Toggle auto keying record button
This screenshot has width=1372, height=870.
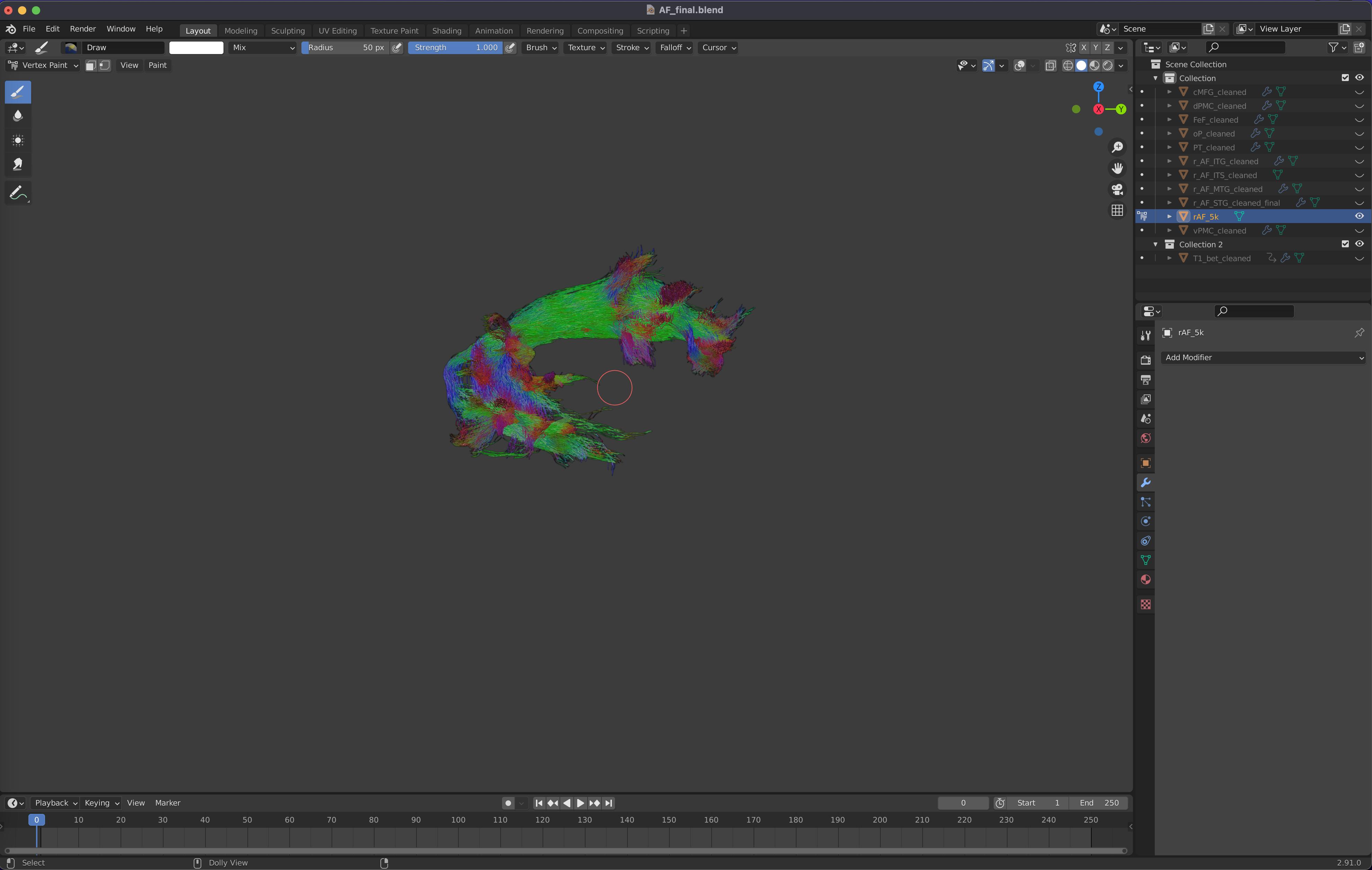click(x=508, y=803)
